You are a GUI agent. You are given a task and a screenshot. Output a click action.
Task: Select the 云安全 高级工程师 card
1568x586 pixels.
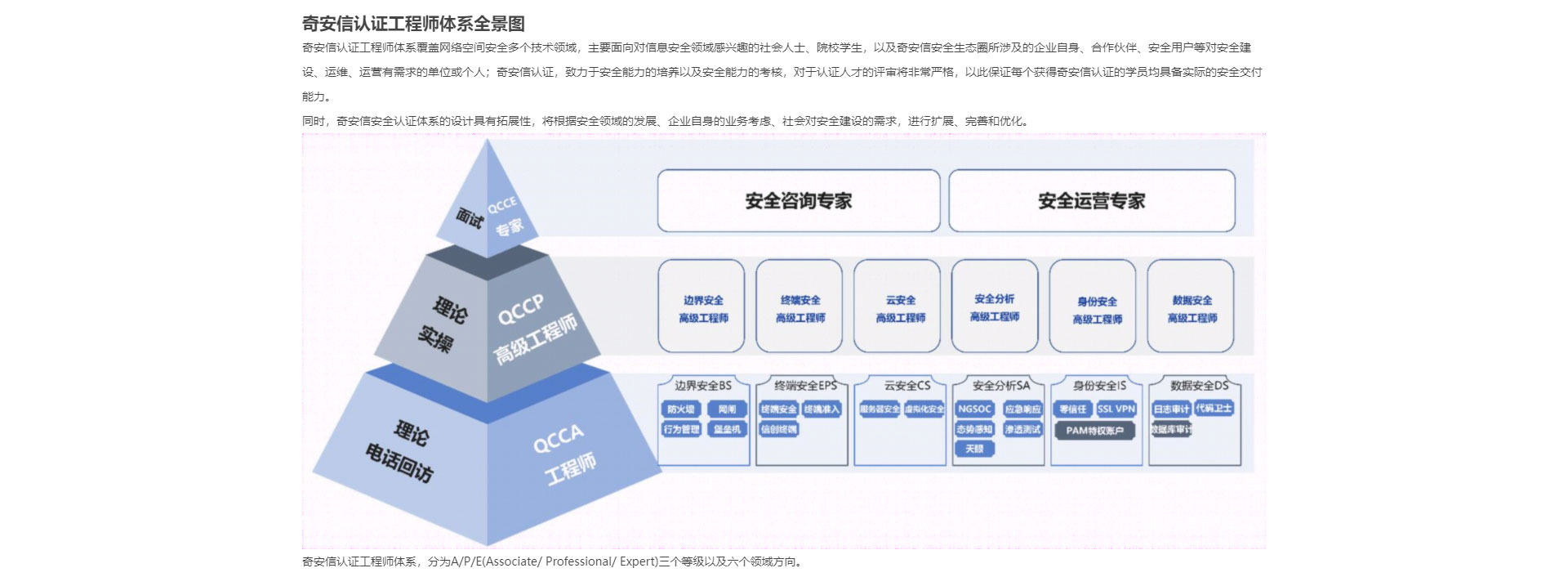(x=898, y=306)
